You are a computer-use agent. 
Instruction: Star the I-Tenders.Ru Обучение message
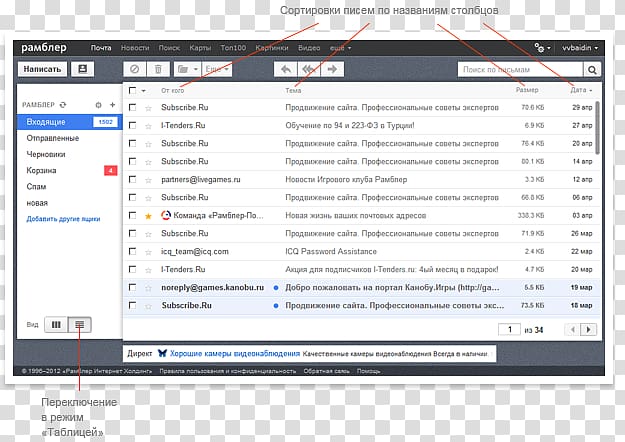[x=148, y=126]
